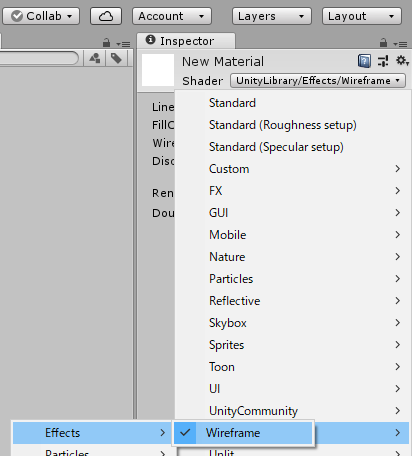The image size is (412, 456).
Task: Expand the GUI shader submenu
Action: coord(292,213)
